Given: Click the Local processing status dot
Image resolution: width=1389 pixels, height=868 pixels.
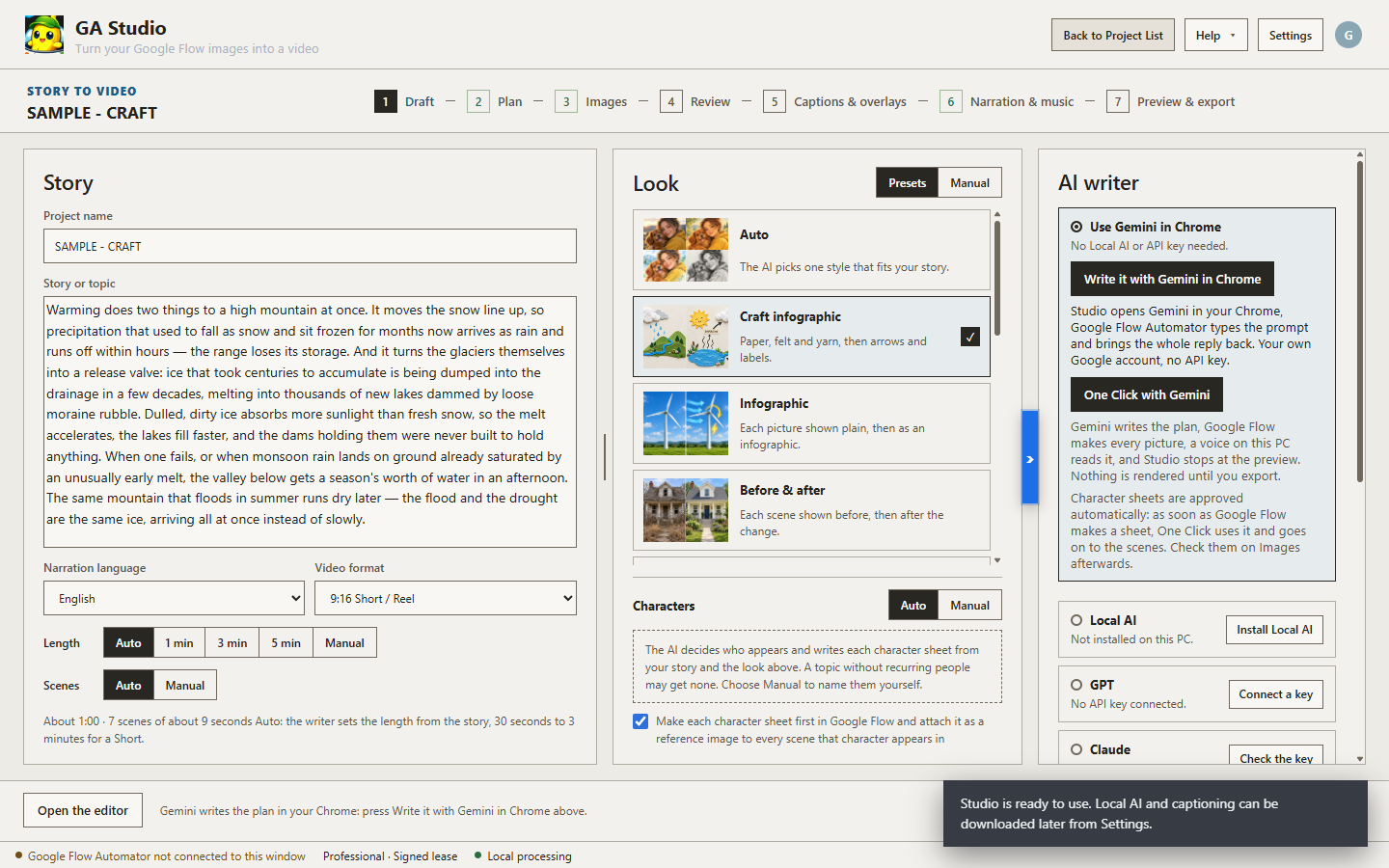Looking at the screenshot, I should (477, 855).
